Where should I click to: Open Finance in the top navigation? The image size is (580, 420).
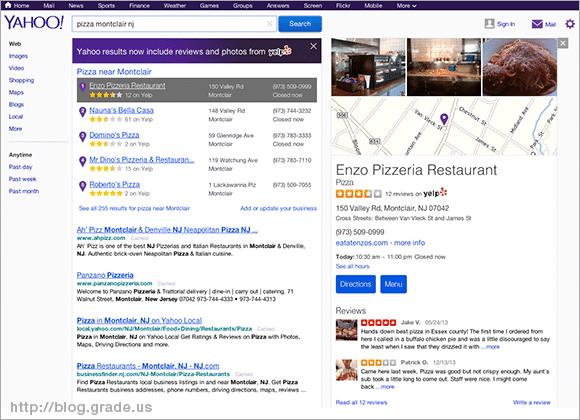[x=139, y=6]
